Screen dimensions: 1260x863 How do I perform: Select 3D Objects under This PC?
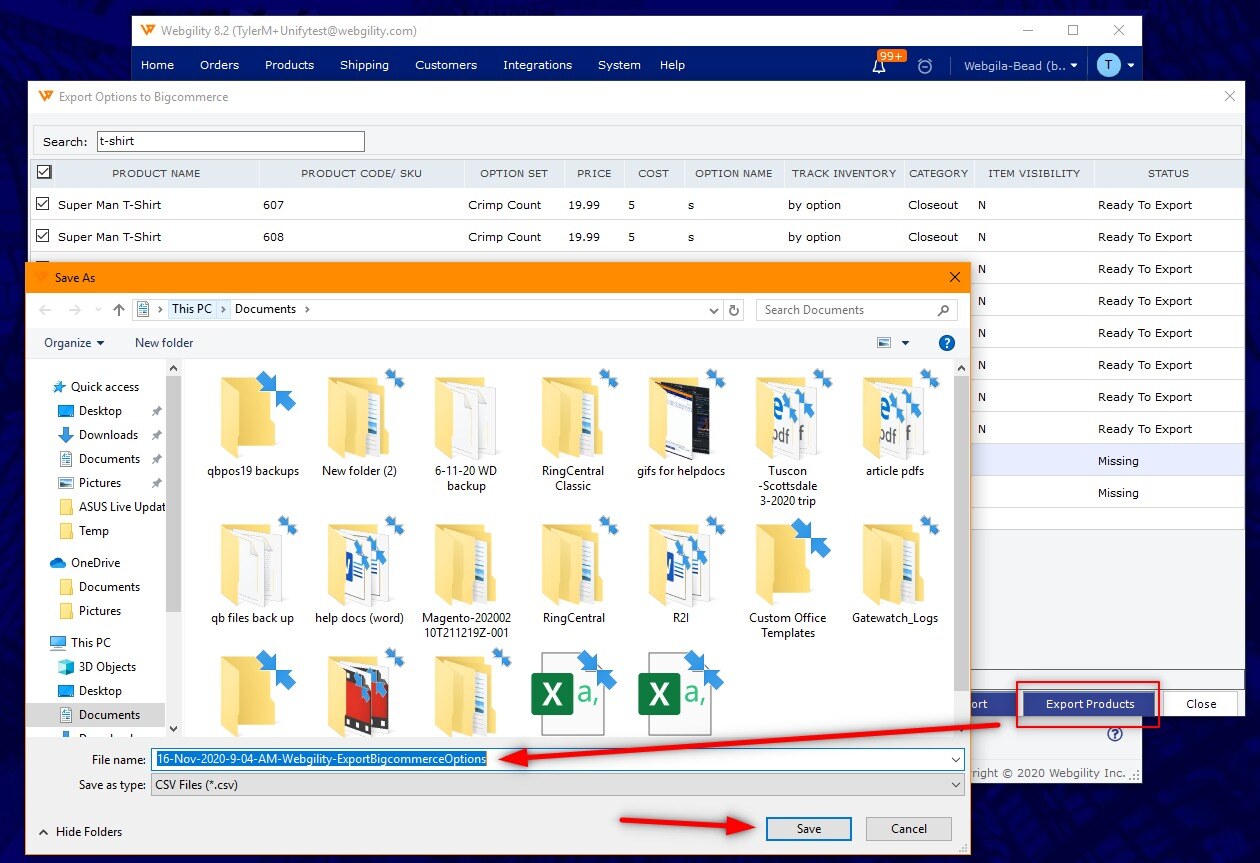pos(107,667)
